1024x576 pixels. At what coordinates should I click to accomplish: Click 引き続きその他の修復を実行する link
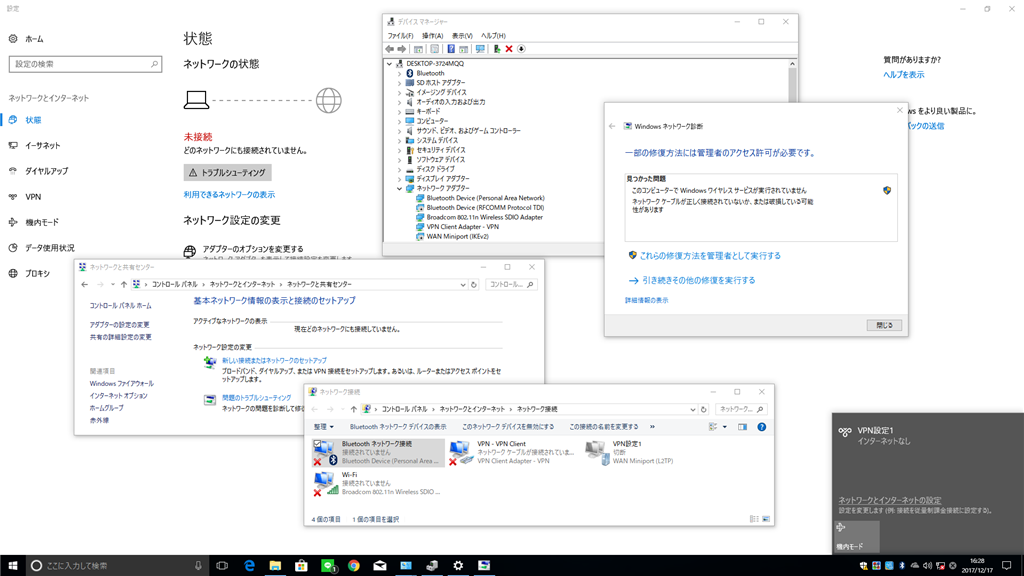(699, 280)
